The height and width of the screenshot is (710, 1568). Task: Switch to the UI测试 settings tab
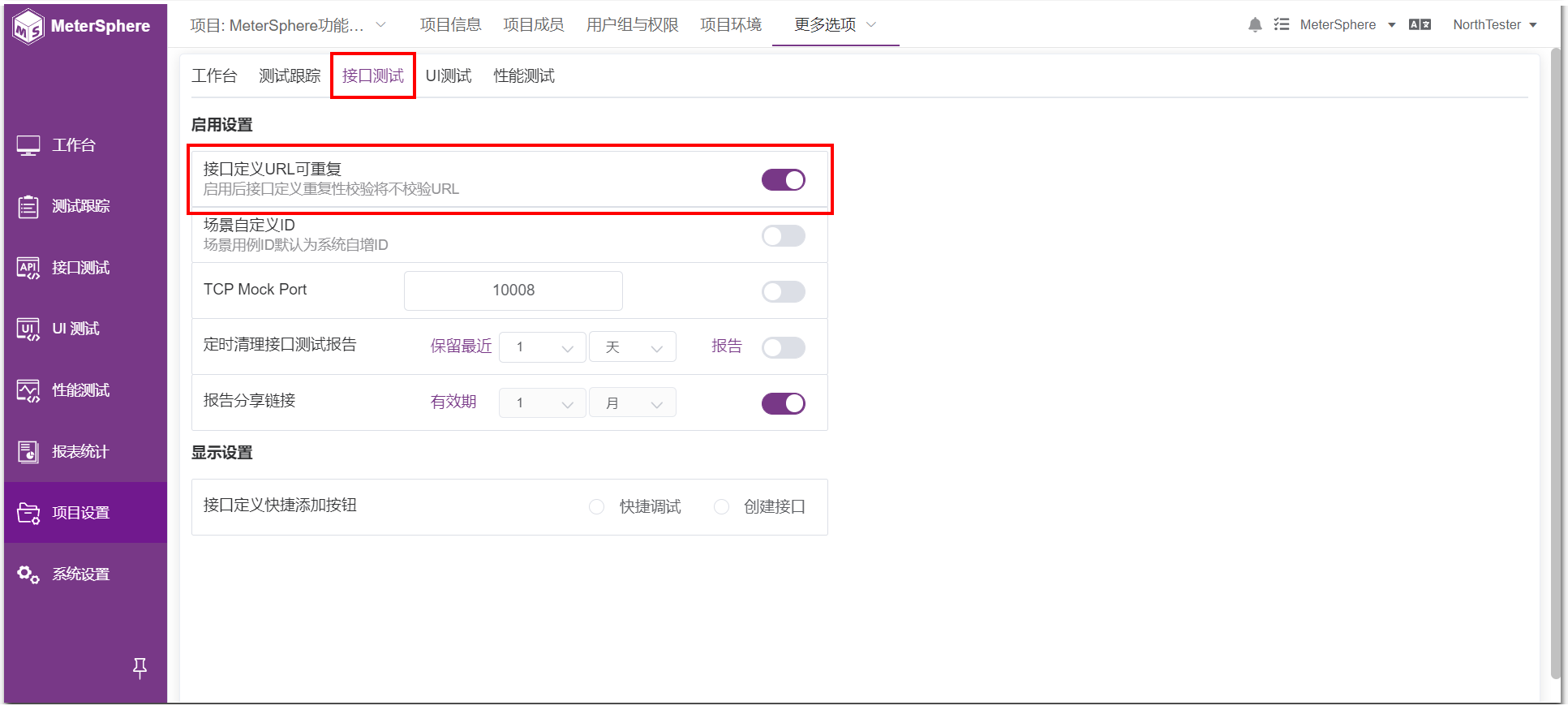(449, 76)
